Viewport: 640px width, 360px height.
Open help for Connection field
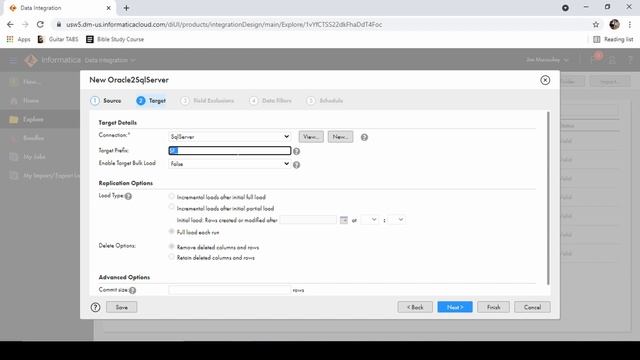(x=364, y=138)
